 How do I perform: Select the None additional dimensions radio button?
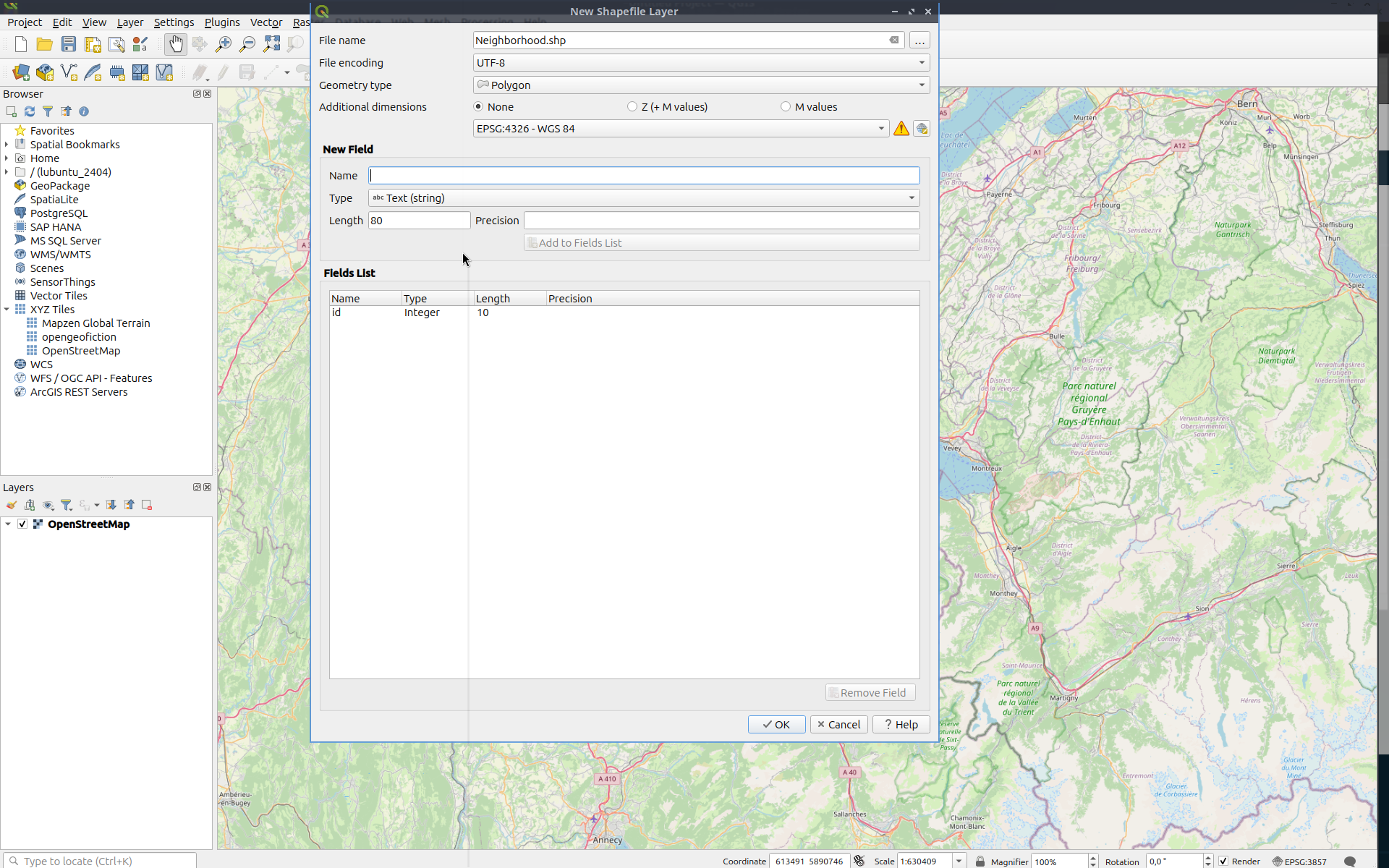click(x=478, y=107)
